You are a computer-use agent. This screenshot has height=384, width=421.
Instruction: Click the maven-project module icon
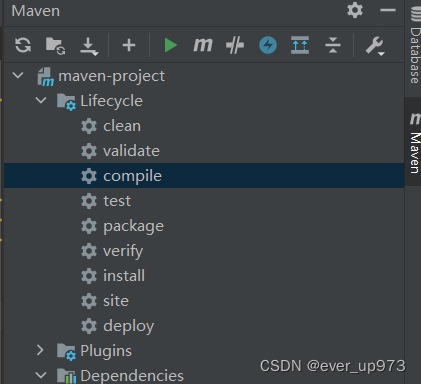click(46, 77)
